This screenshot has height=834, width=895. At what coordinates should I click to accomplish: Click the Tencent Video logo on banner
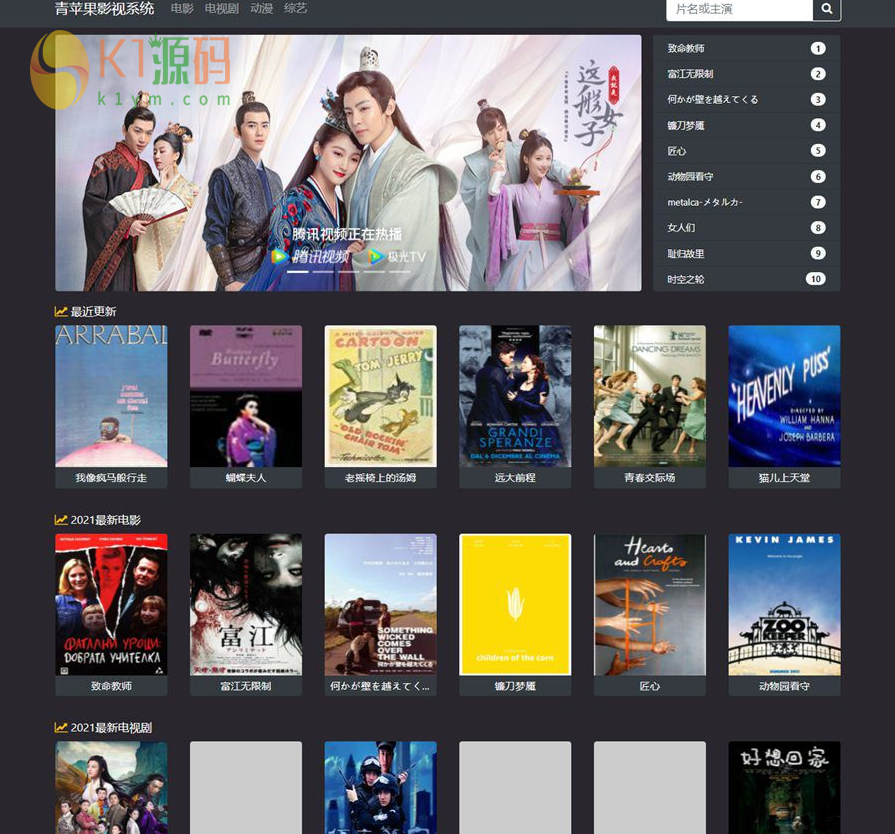click(x=310, y=257)
